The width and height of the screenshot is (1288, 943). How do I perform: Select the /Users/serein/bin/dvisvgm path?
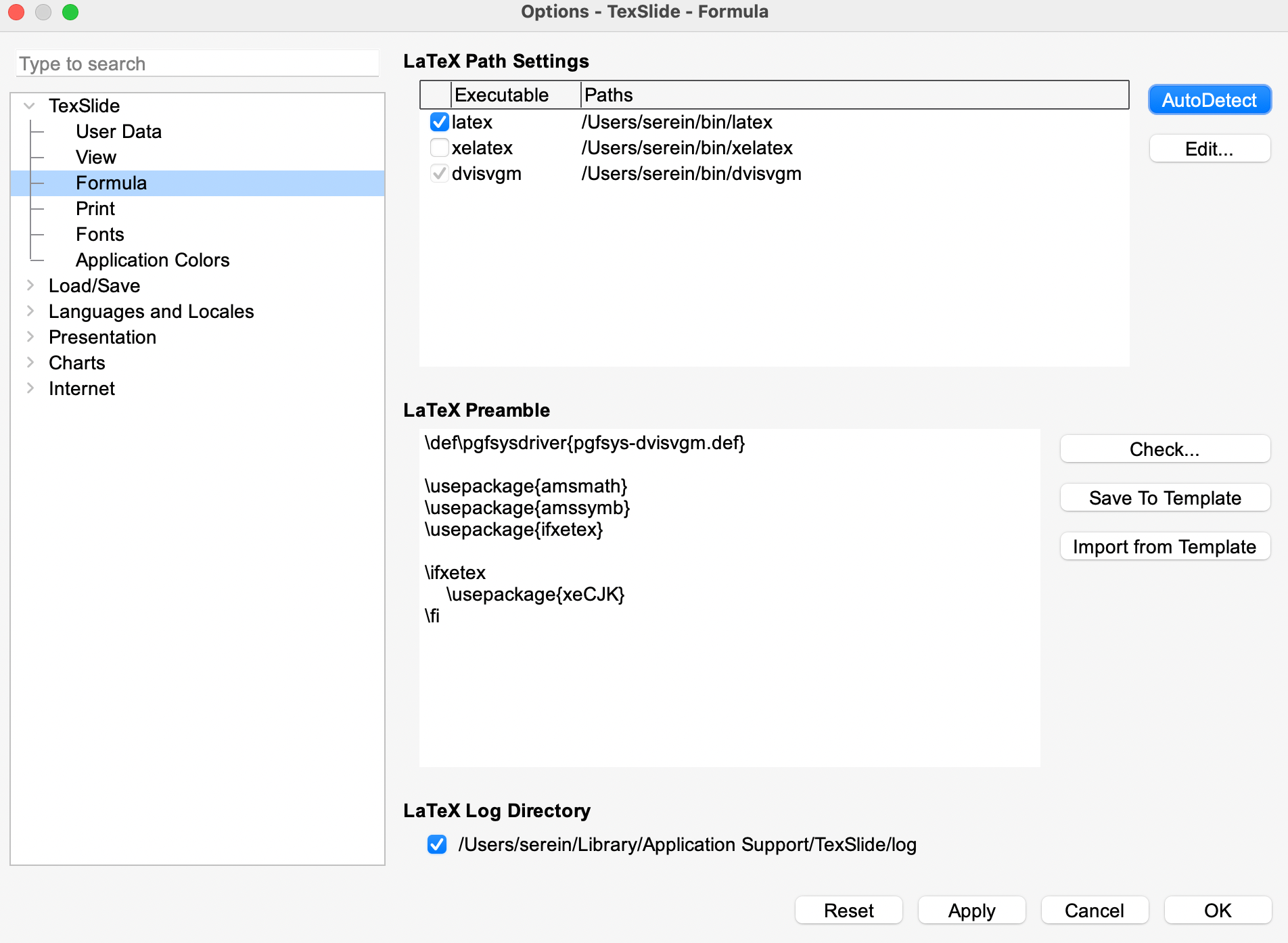tap(691, 173)
